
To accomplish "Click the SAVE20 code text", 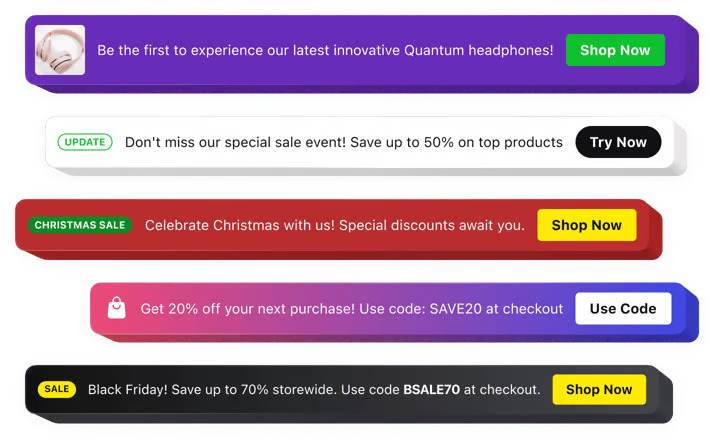I will (458, 309).
